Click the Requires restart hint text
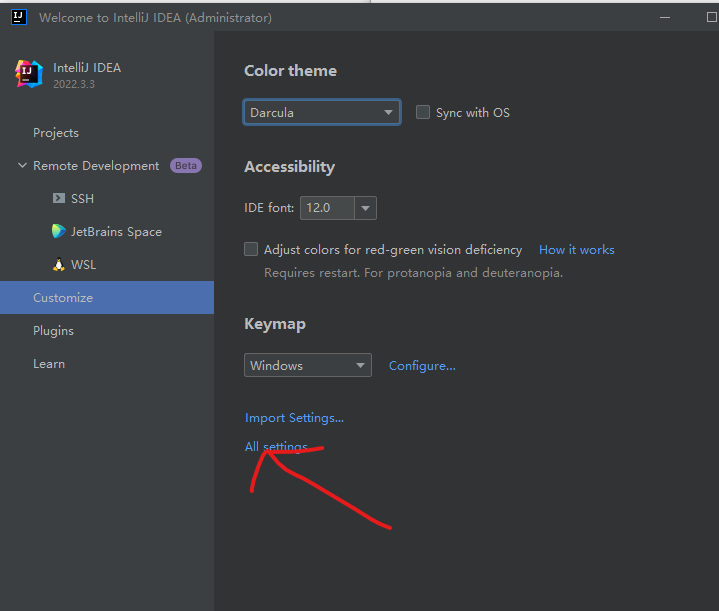 414,273
